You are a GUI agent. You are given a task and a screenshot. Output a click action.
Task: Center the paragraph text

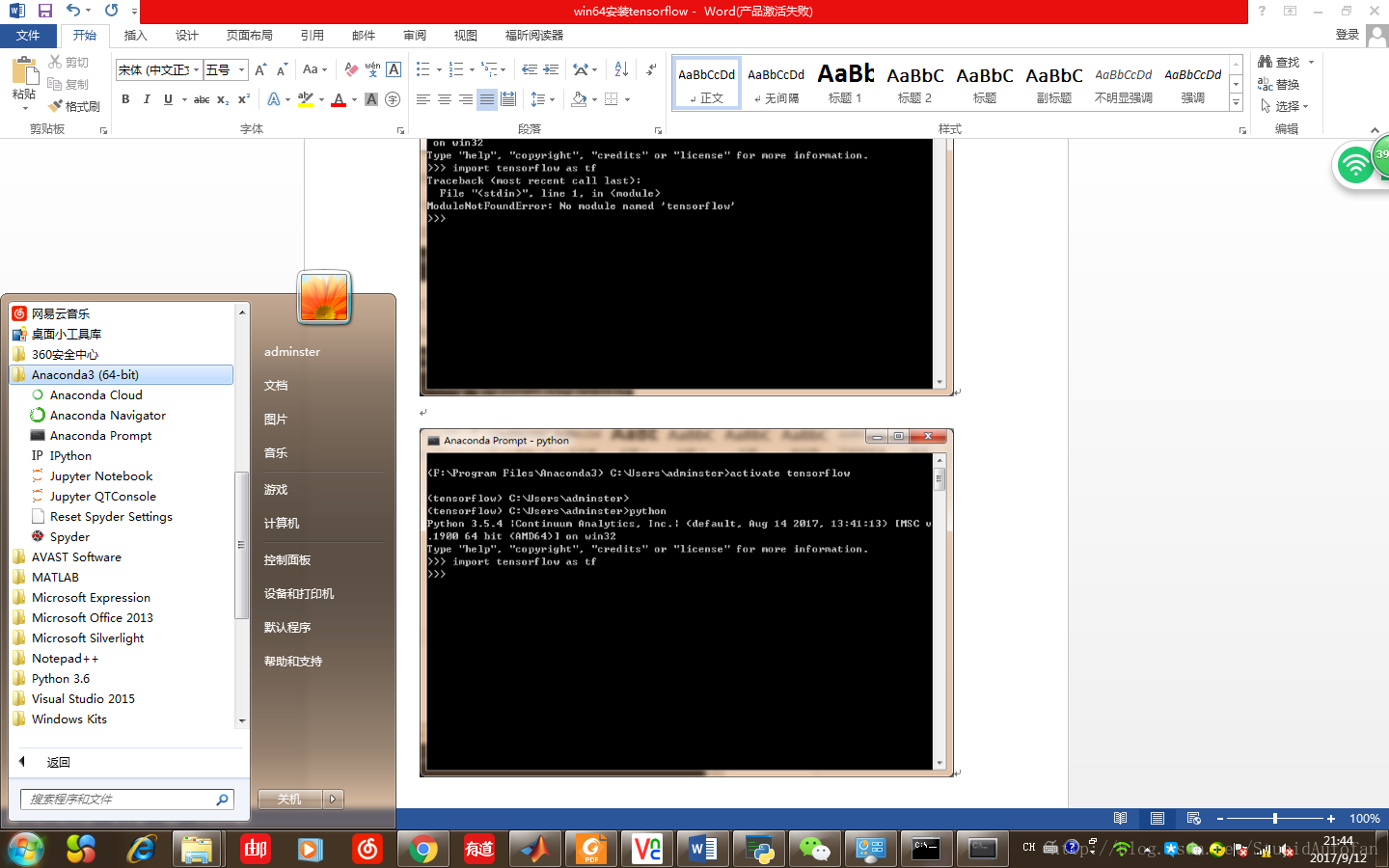coord(445,99)
